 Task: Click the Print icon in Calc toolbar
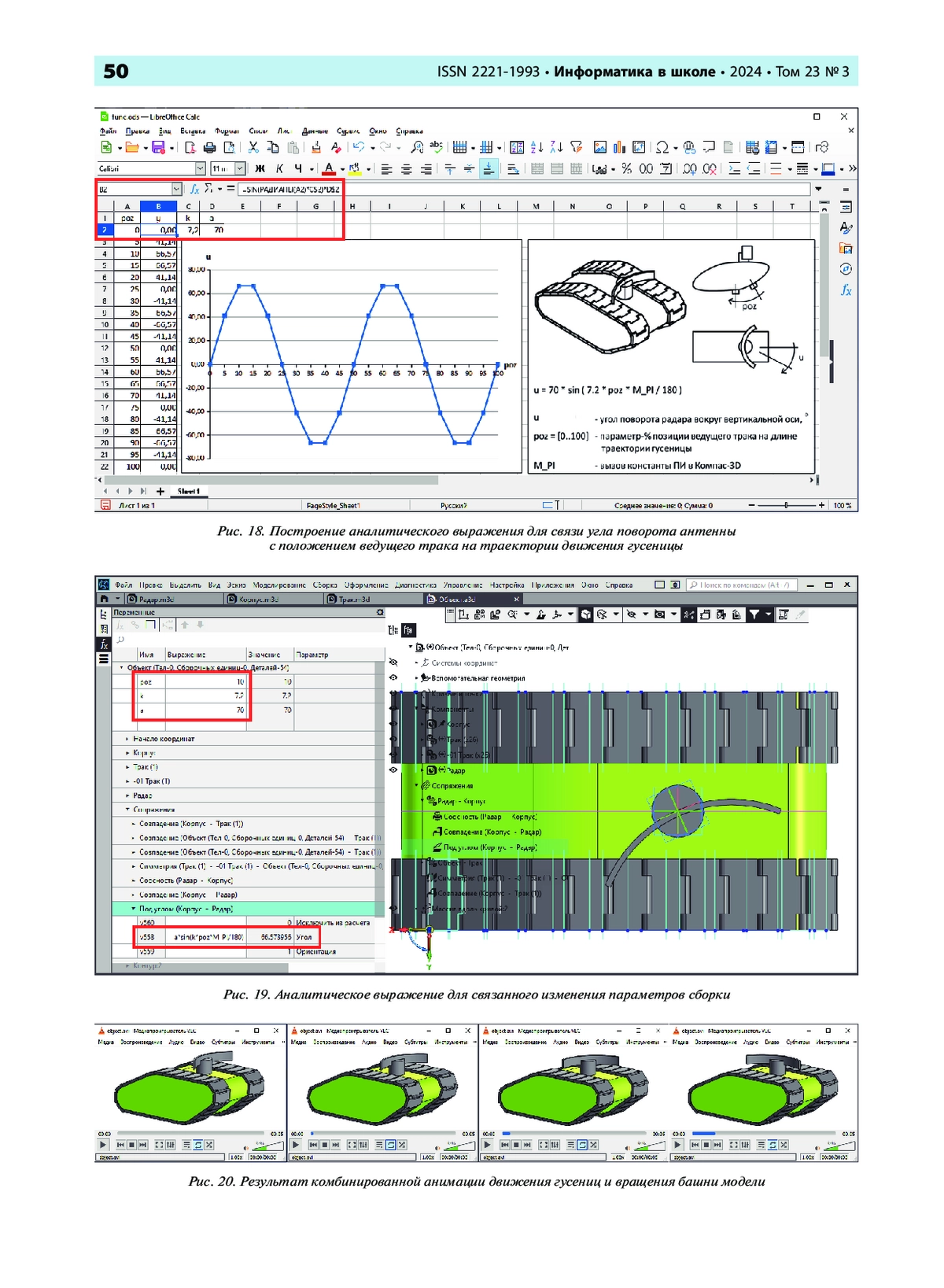click(209, 147)
